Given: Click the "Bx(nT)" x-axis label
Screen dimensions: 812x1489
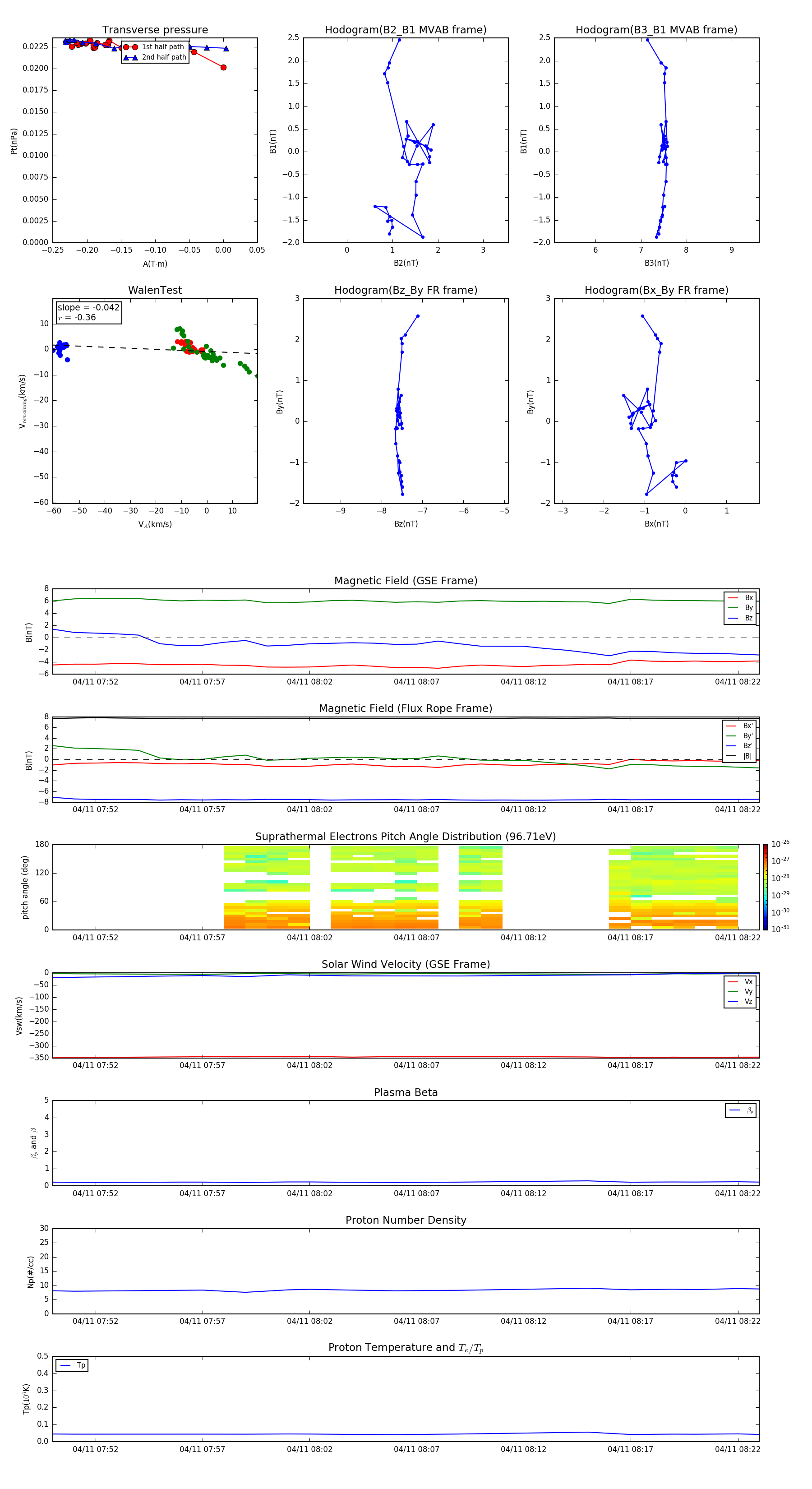Looking at the screenshot, I should pyautogui.click(x=656, y=524).
